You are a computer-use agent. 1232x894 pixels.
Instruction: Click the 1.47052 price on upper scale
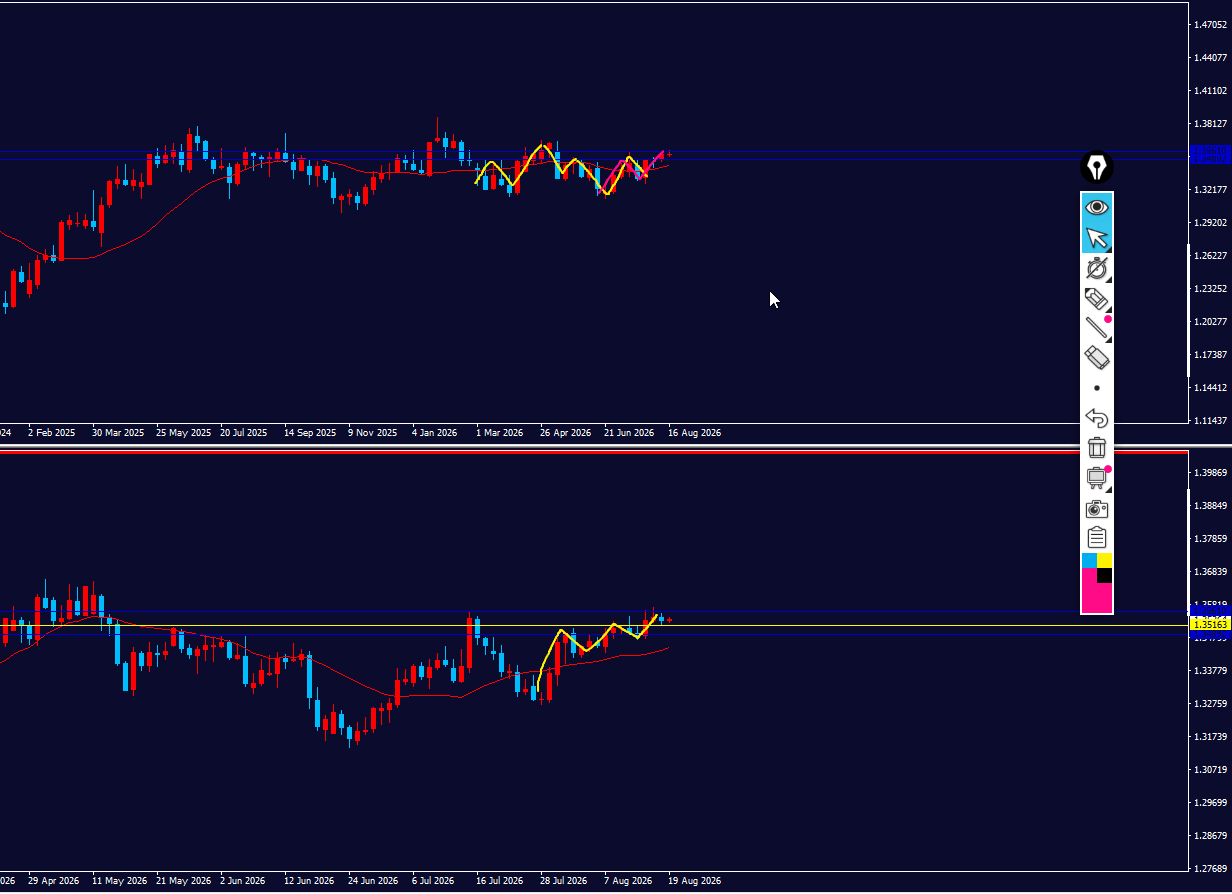coord(1210,25)
